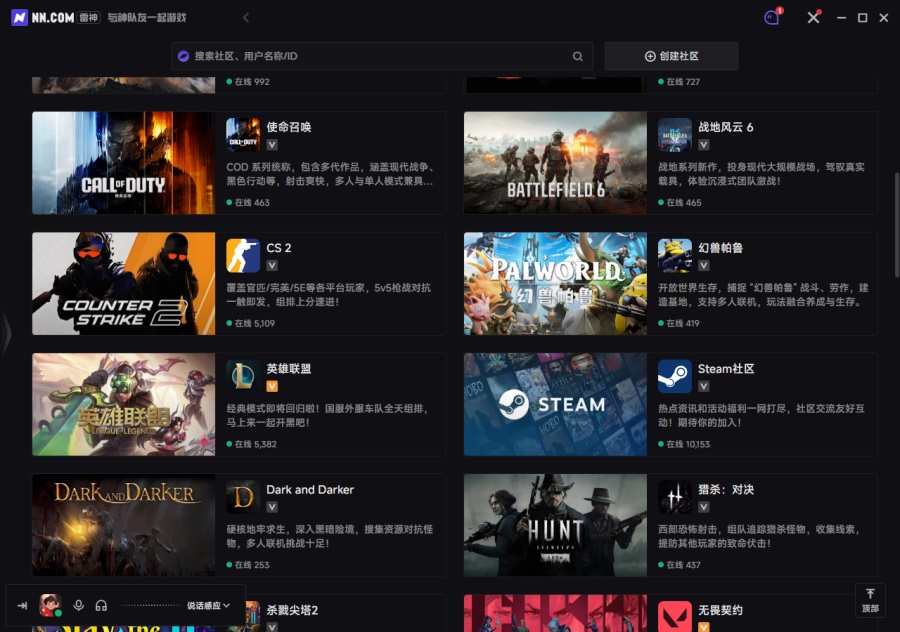Click the 猎杀：对决 title
The image size is (900, 632).
coord(726,490)
